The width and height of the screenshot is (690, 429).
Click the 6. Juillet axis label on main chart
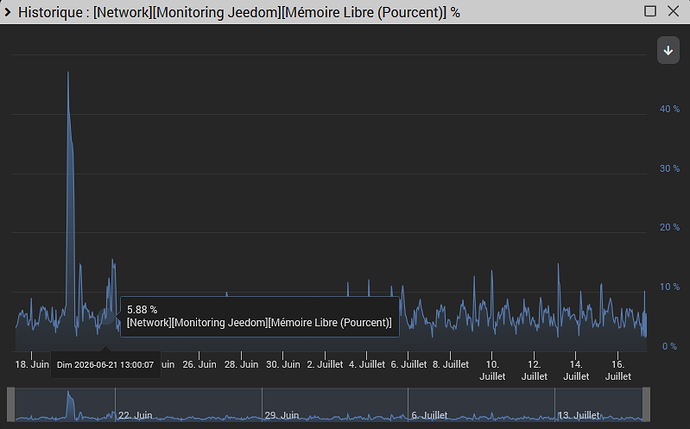[x=408, y=364]
